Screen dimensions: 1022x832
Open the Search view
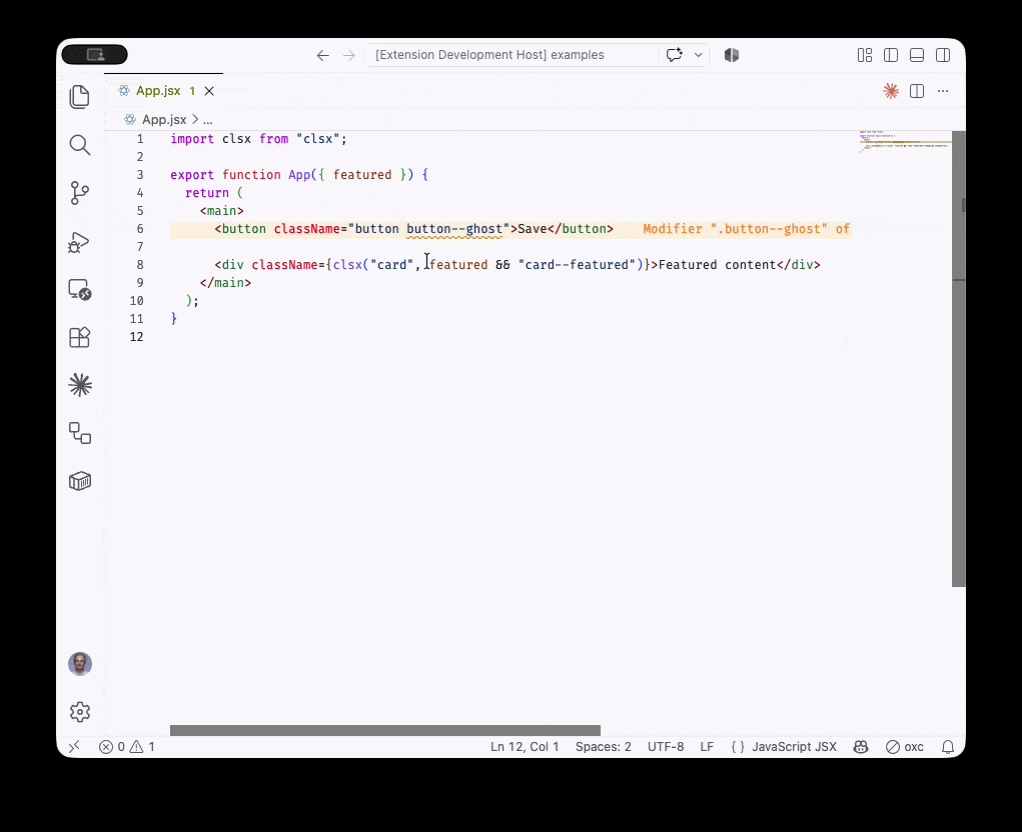[80, 145]
